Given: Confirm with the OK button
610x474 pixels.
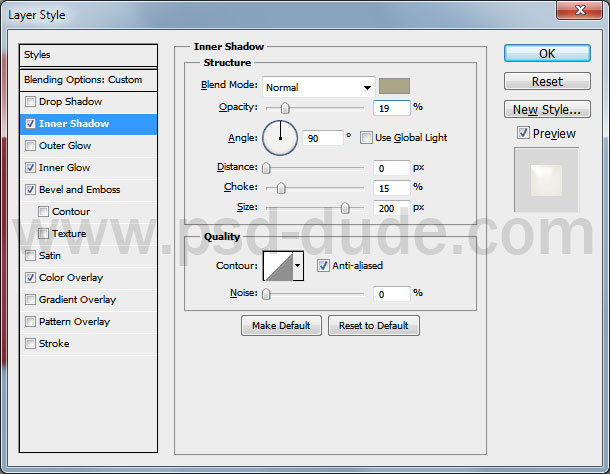Looking at the screenshot, I should click(x=547, y=53).
